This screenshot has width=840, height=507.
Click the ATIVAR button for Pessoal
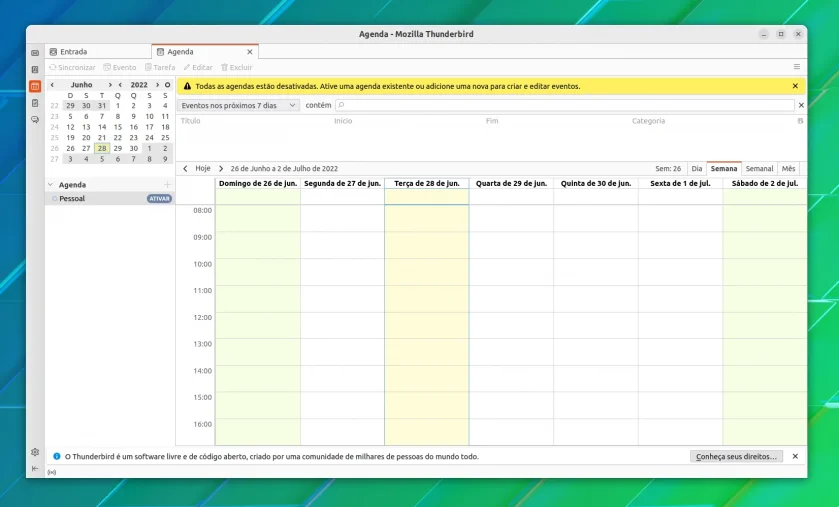pos(159,198)
